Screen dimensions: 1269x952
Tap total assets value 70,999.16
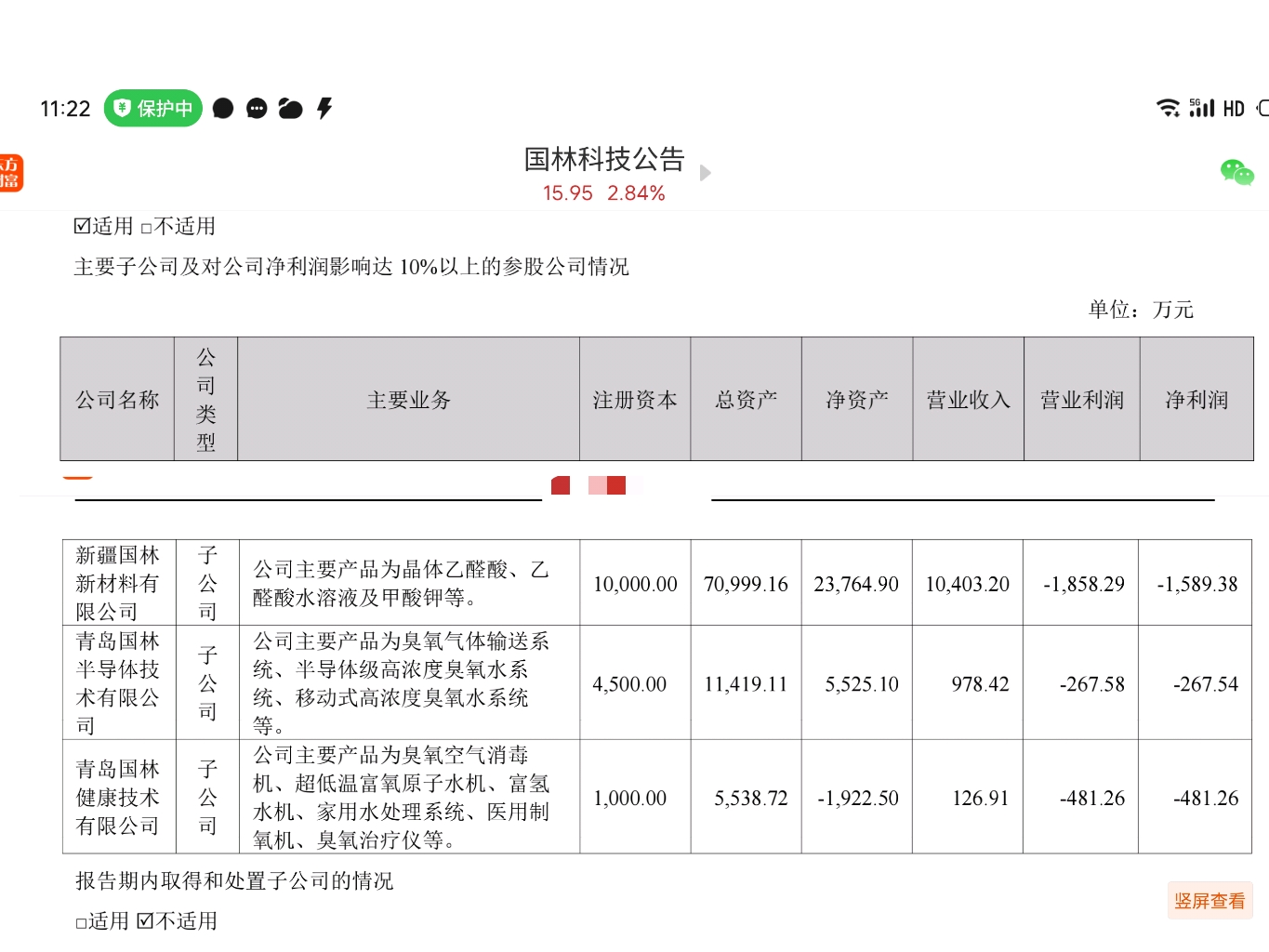746,584
